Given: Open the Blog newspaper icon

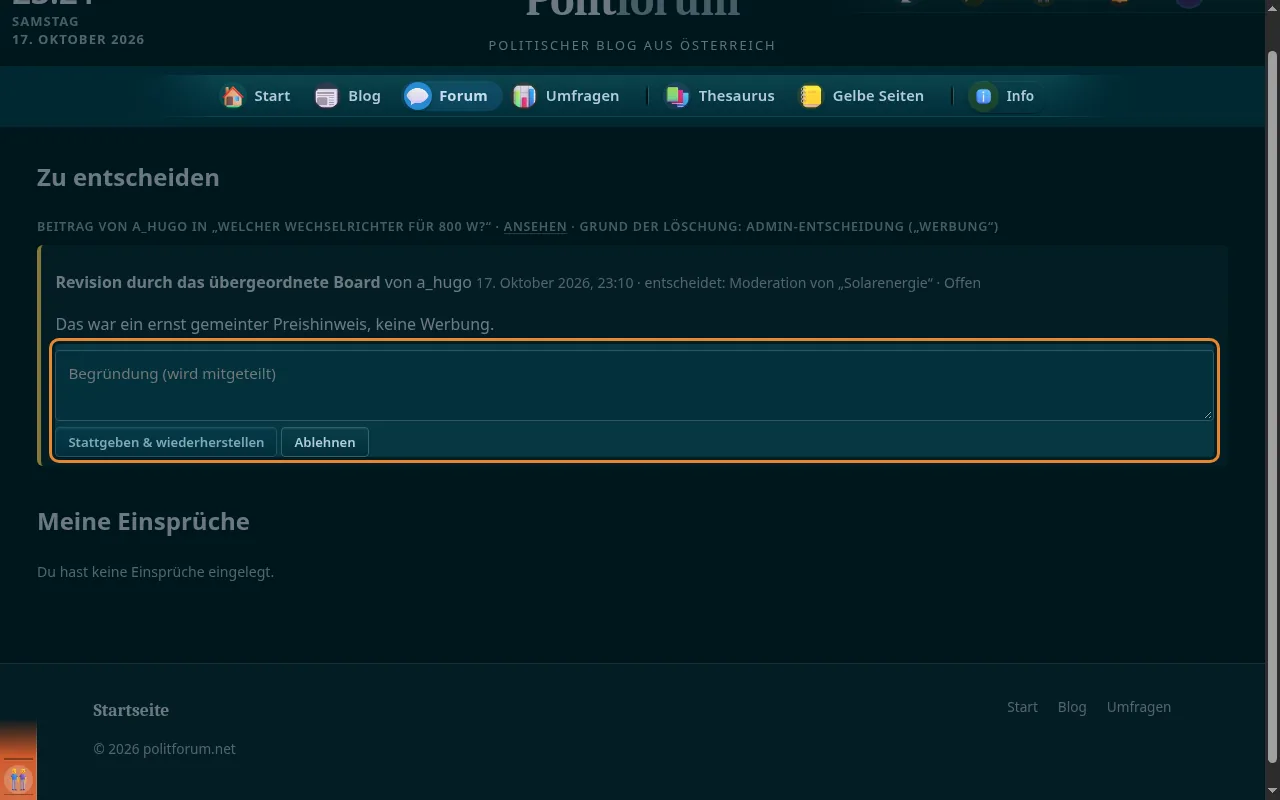Looking at the screenshot, I should [x=327, y=96].
